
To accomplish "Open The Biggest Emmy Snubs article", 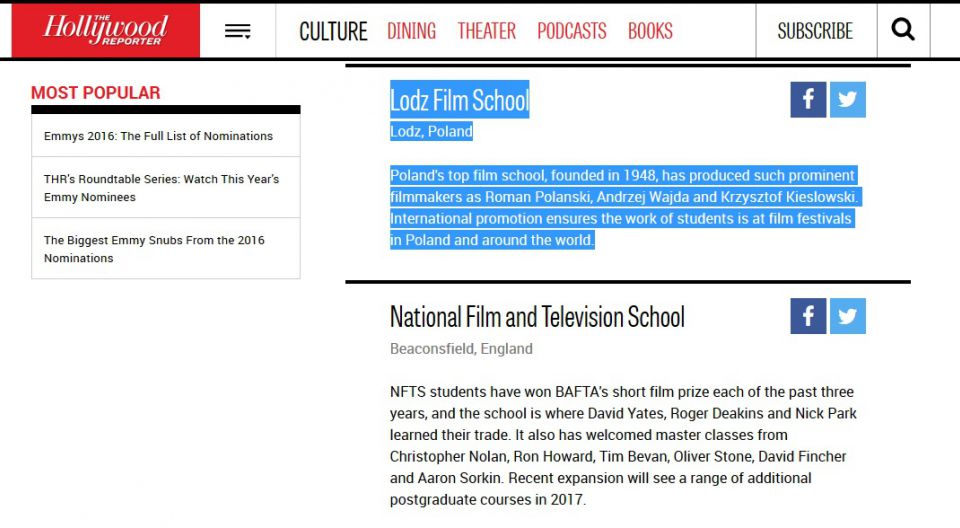I will click(x=154, y=249).
